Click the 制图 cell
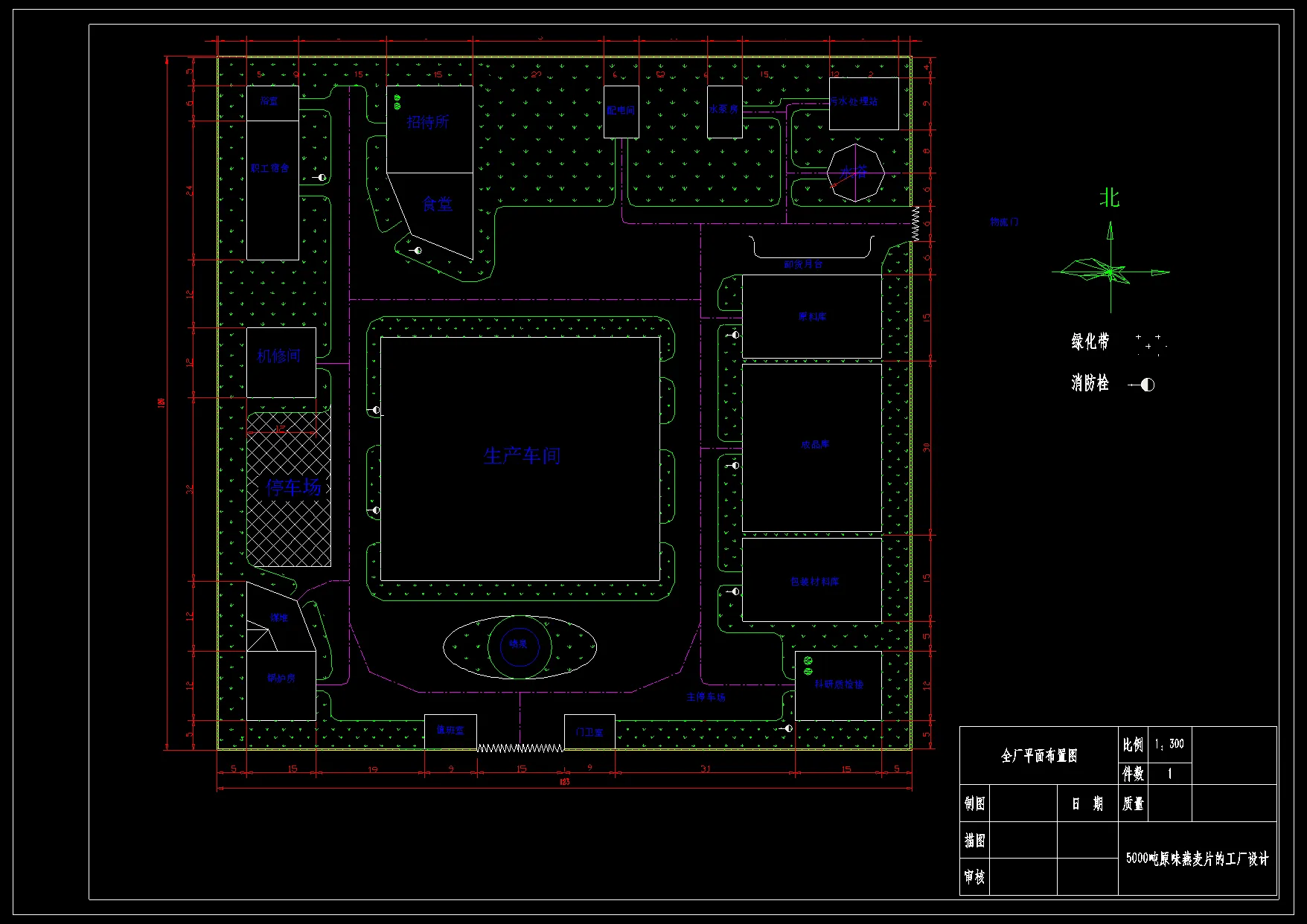 [x=975, y=803]
